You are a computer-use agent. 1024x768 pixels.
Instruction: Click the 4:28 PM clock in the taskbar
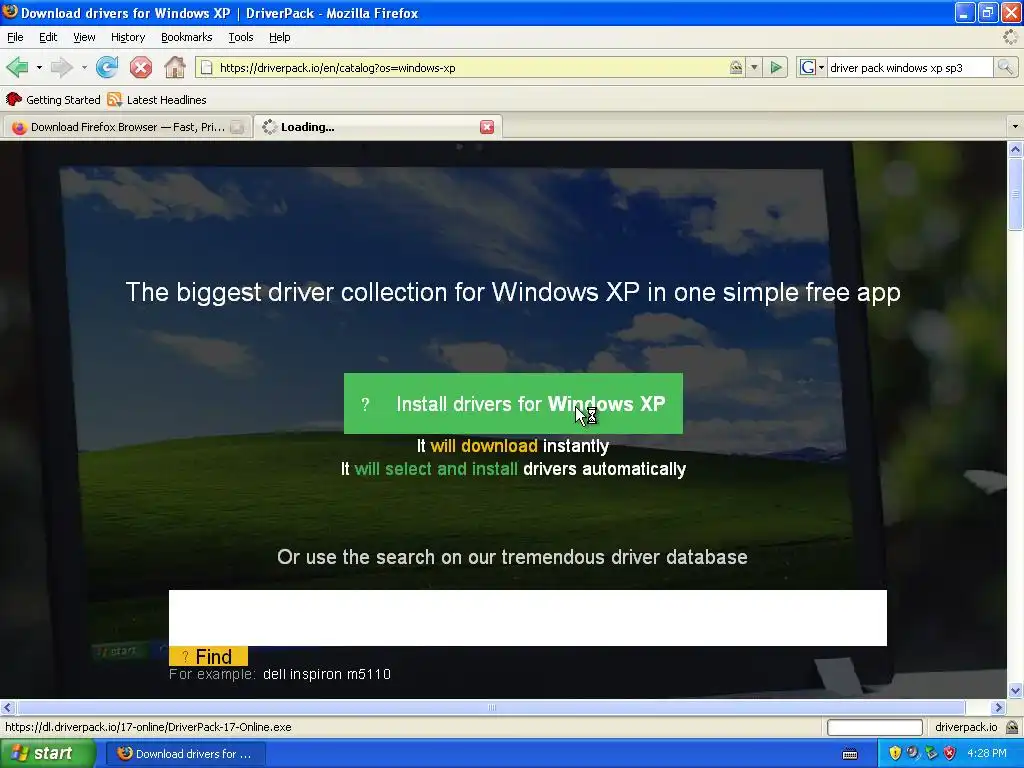tap(987, 753)
